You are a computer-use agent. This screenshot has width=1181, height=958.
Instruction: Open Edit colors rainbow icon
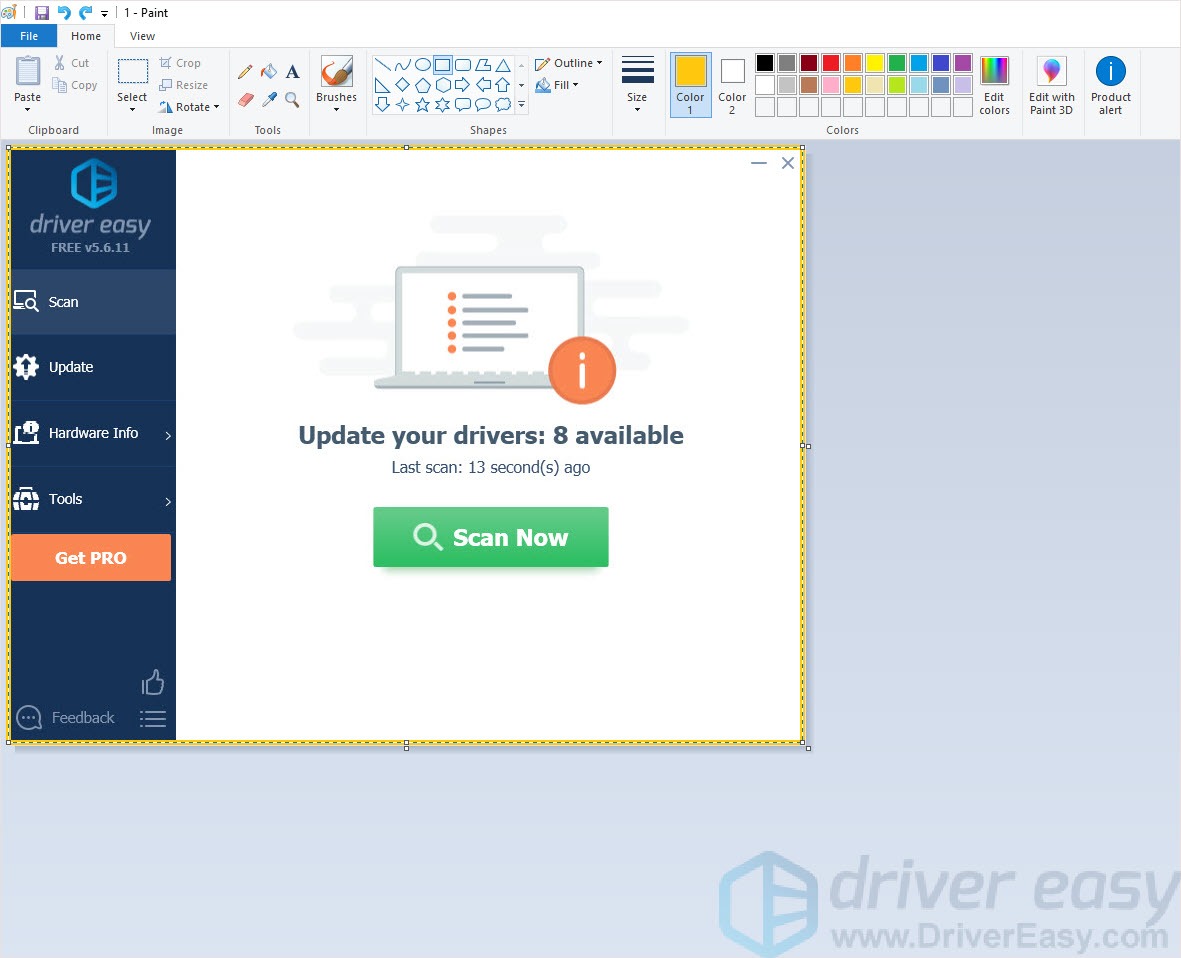click(994, 72)
